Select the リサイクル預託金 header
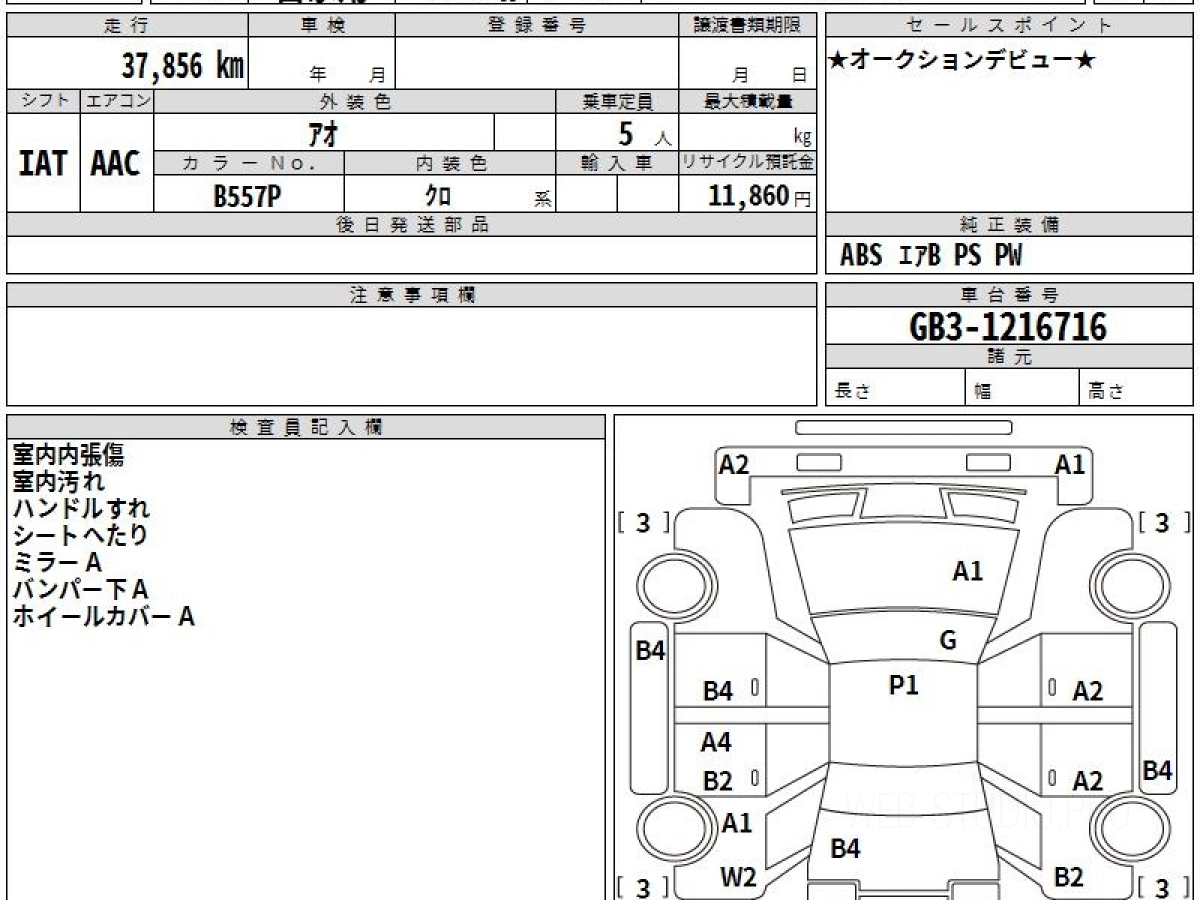This screenshot has height=900, width=1200. pyautogui.click(x=748, y=164)
